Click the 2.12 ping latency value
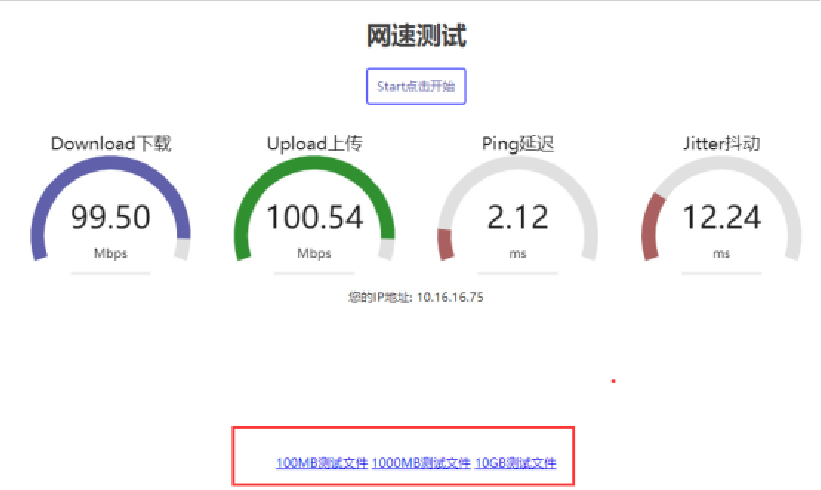This screenshot has width=821, height=490. [x=518, y=217]
